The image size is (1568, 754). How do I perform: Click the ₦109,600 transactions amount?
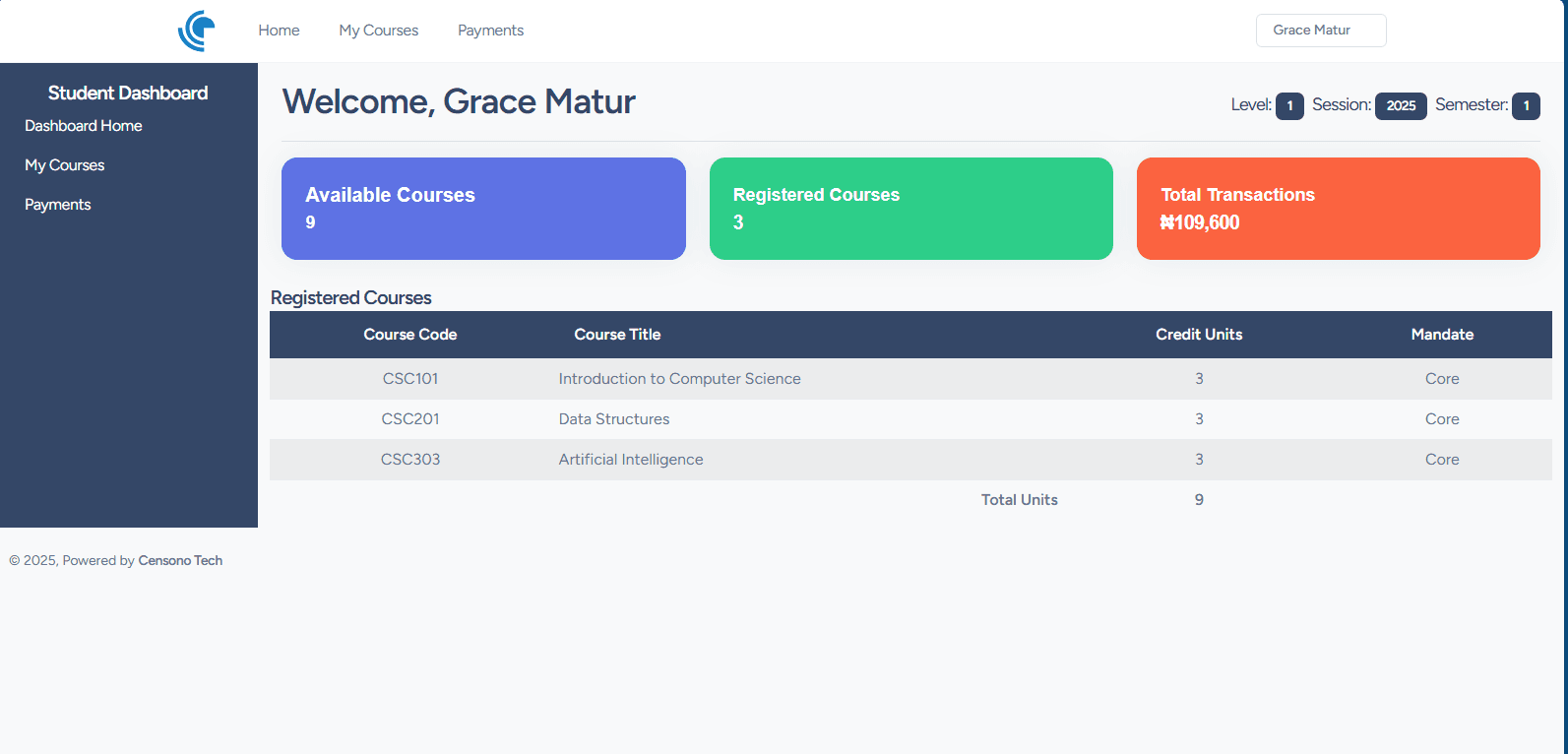pos(1200,222)
